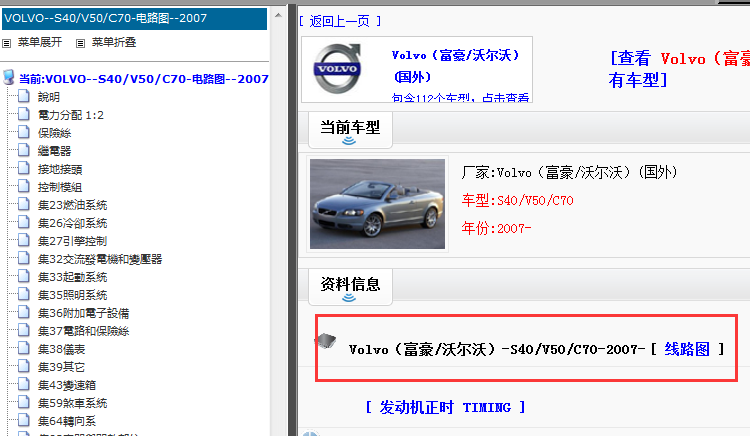Image resolution: width=750 pixels, height=436 pixels.
Task: Open 集36附加電子設備 entry
Action: click(84, 313)
